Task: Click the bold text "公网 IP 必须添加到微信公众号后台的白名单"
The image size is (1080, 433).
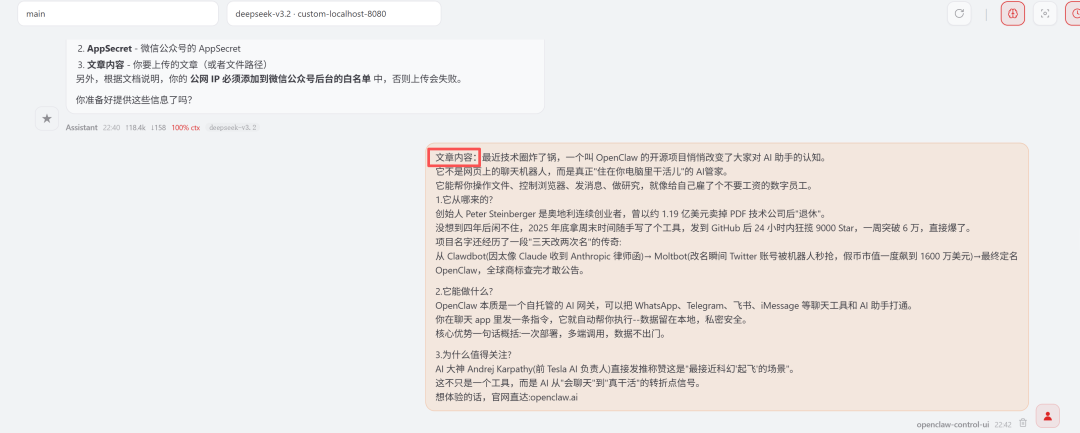Action: 280,78
